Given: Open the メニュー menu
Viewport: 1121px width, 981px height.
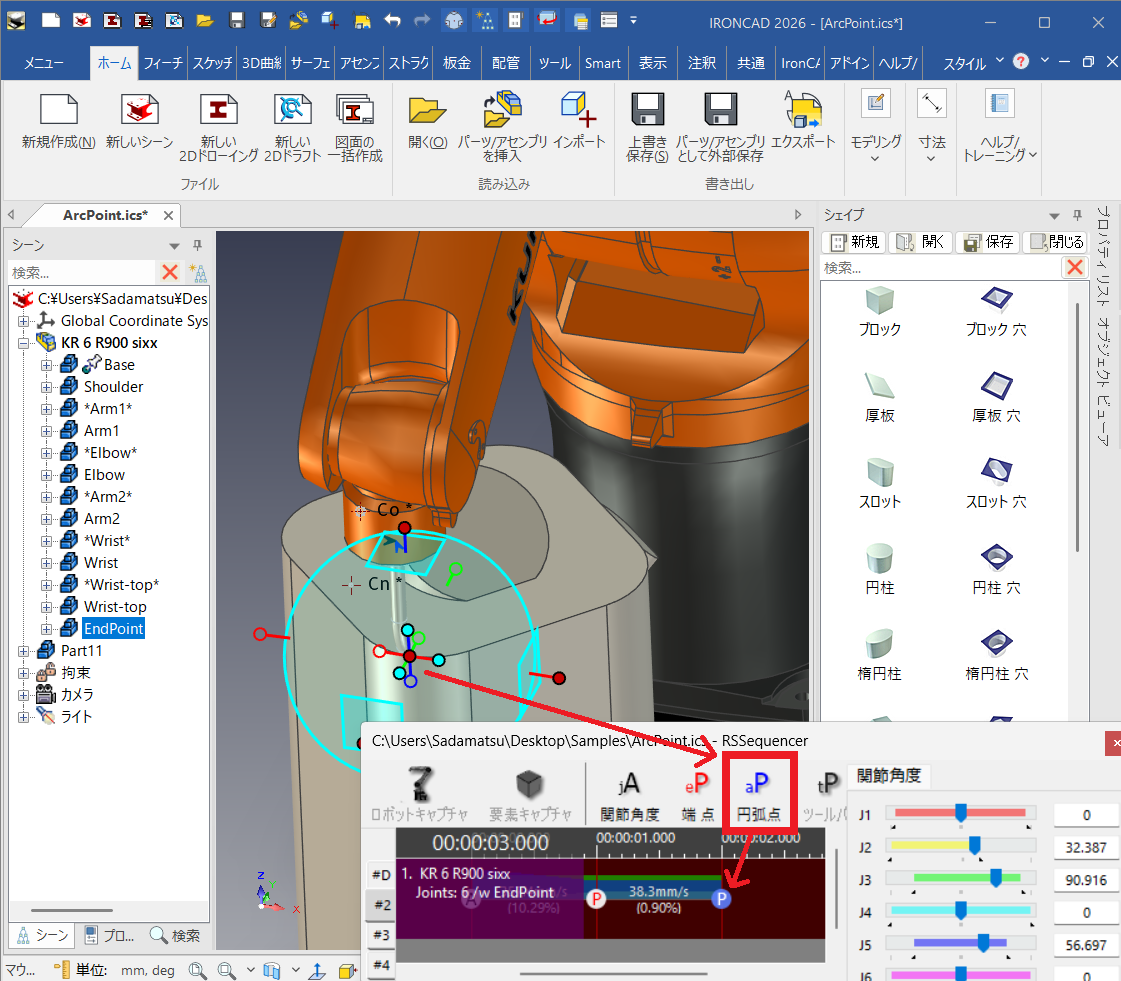Looking at the screenshot, I should point(44,63).
